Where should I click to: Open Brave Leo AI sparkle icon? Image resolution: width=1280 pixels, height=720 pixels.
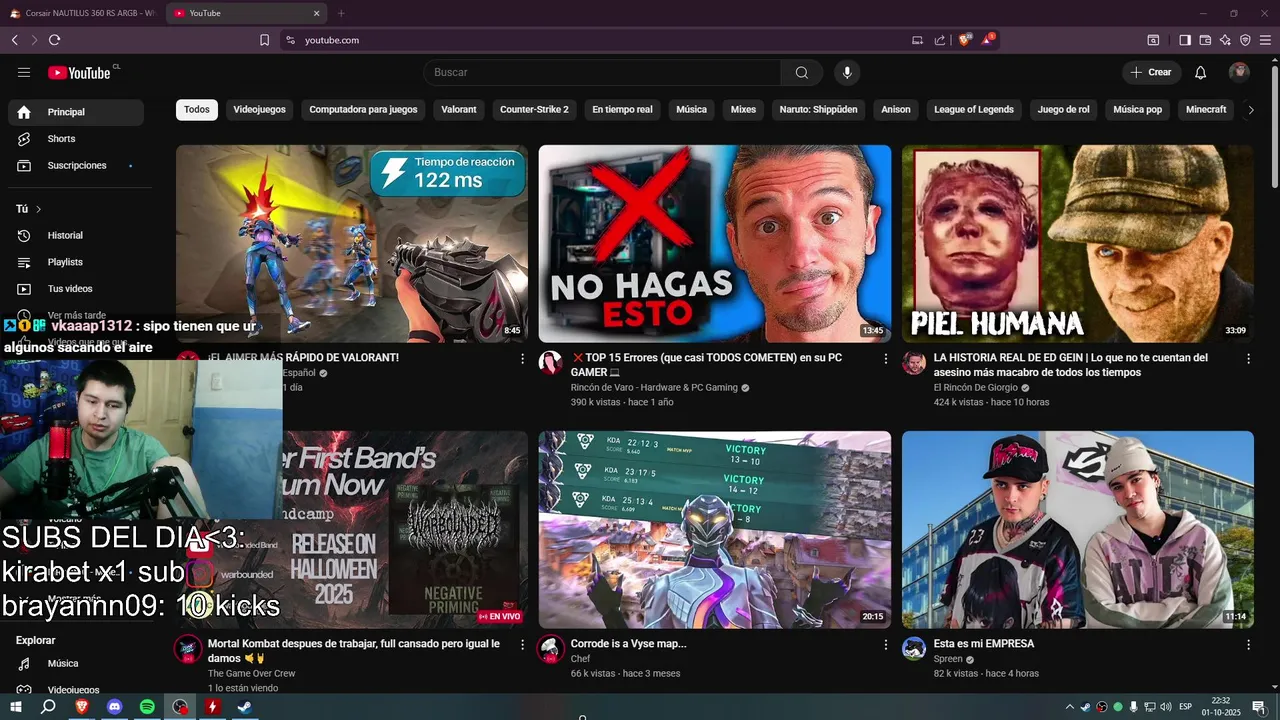(x=1225, y=40)
